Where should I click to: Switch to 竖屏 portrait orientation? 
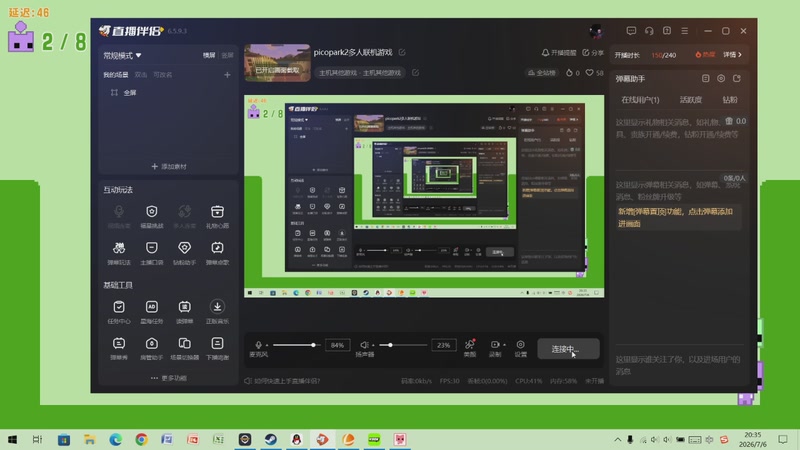tap(227, 55)
